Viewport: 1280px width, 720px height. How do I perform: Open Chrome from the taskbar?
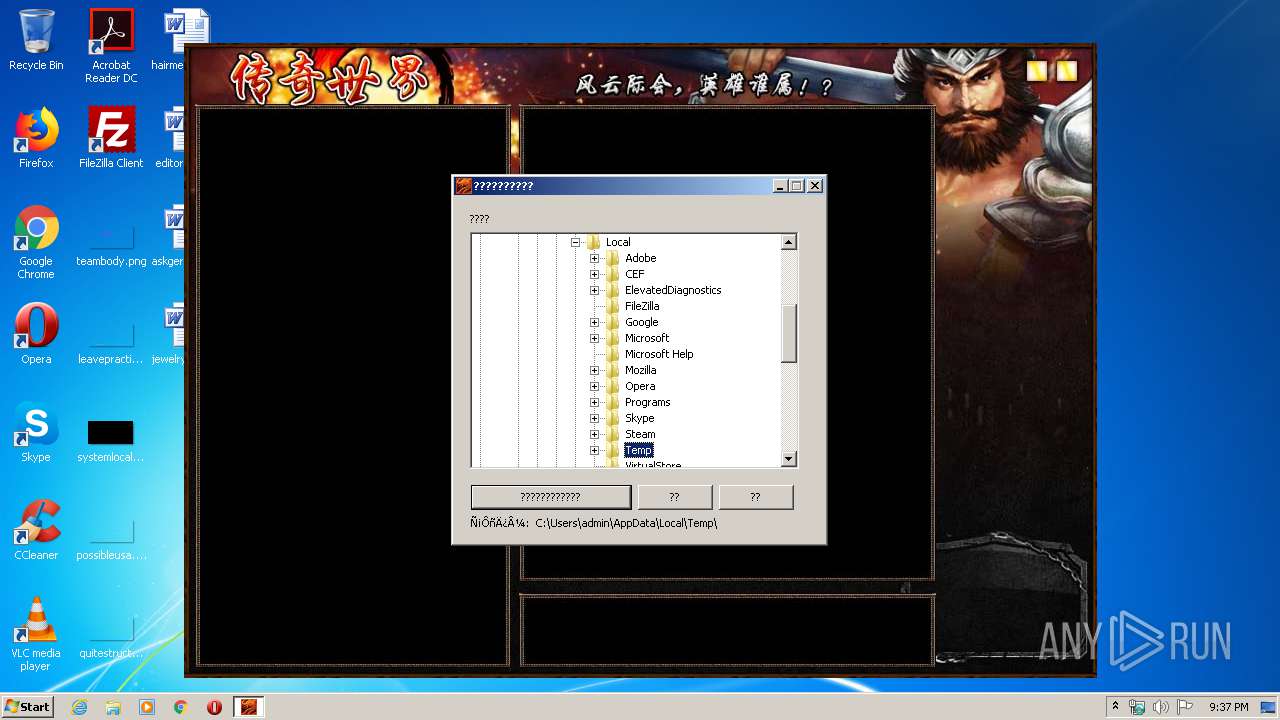coord(180,707)
